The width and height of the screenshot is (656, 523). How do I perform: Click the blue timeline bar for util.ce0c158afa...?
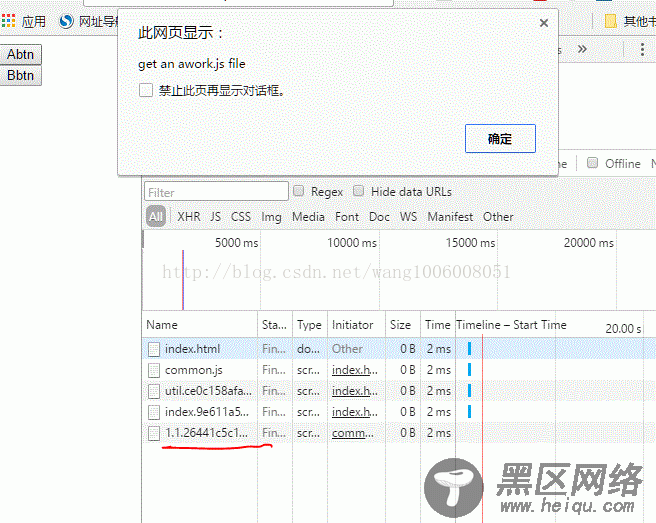coord(469,390)
